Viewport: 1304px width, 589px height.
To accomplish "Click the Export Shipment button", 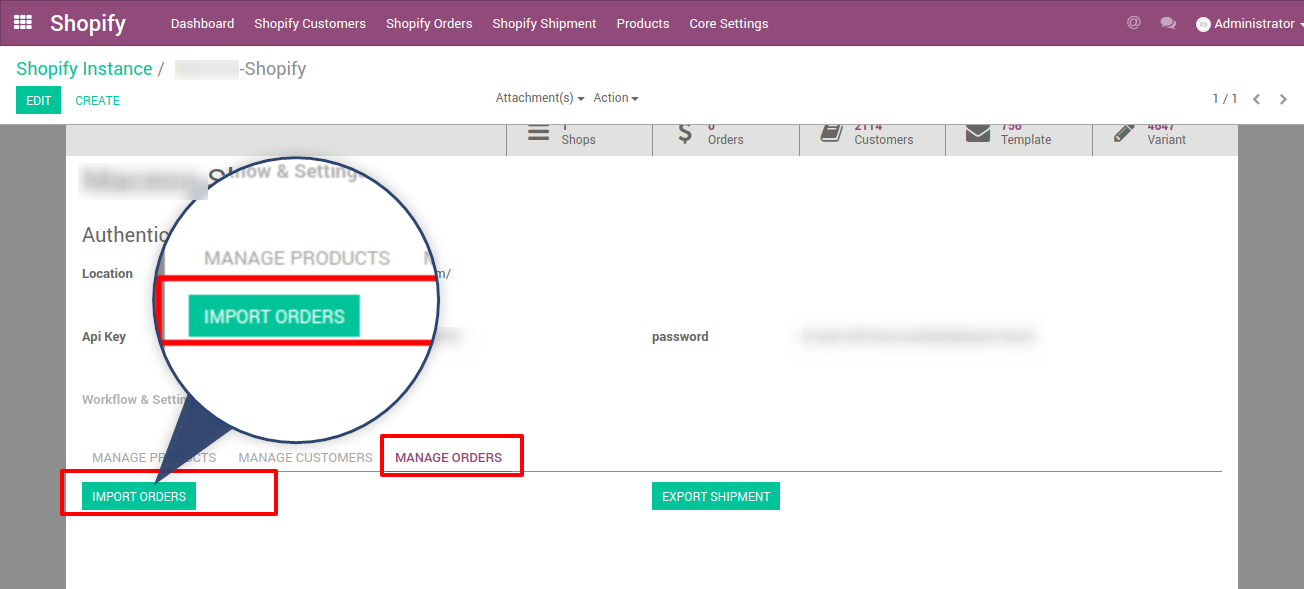I will tap(716, 496).
